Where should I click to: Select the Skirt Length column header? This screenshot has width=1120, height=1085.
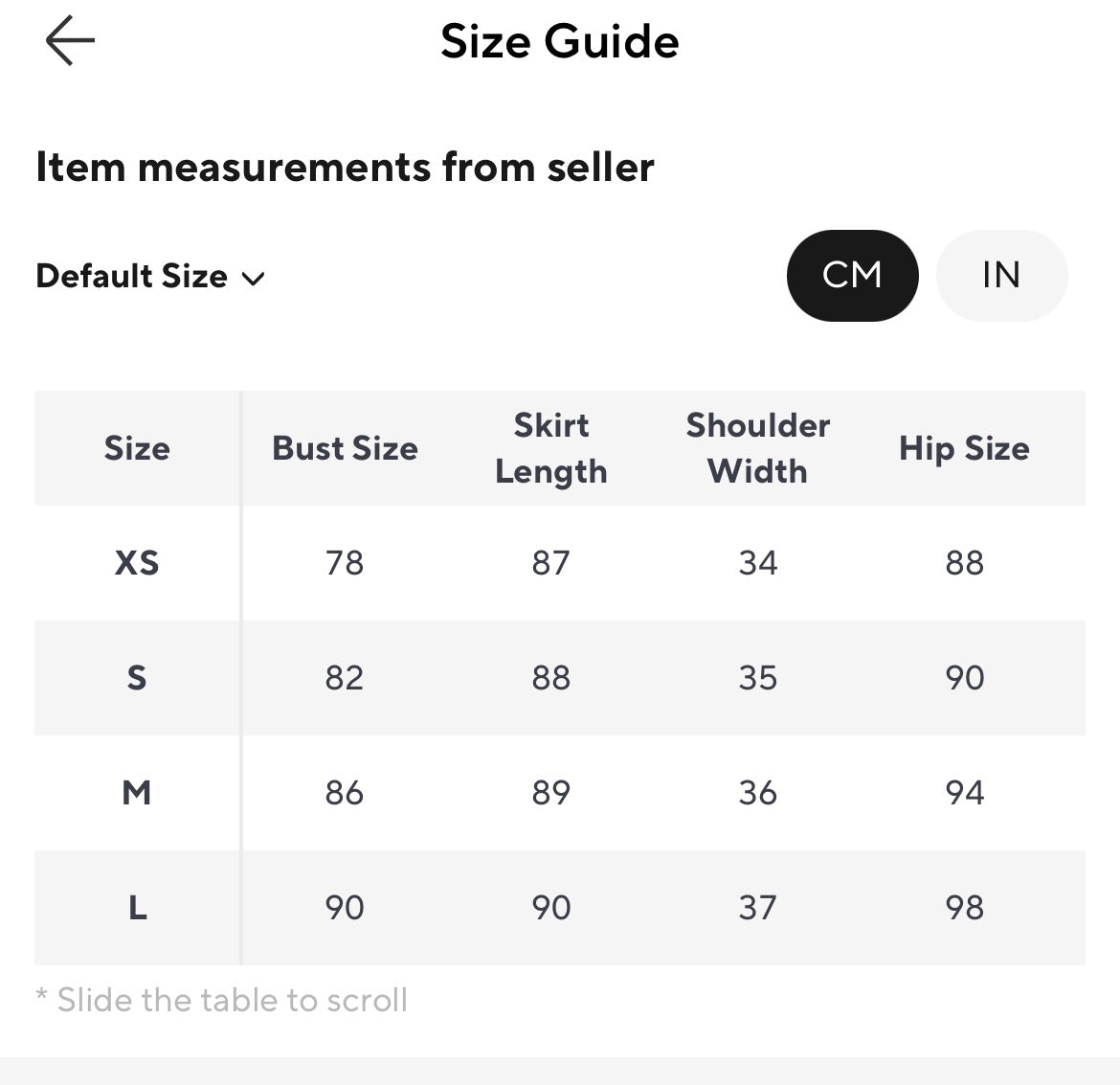550,448
